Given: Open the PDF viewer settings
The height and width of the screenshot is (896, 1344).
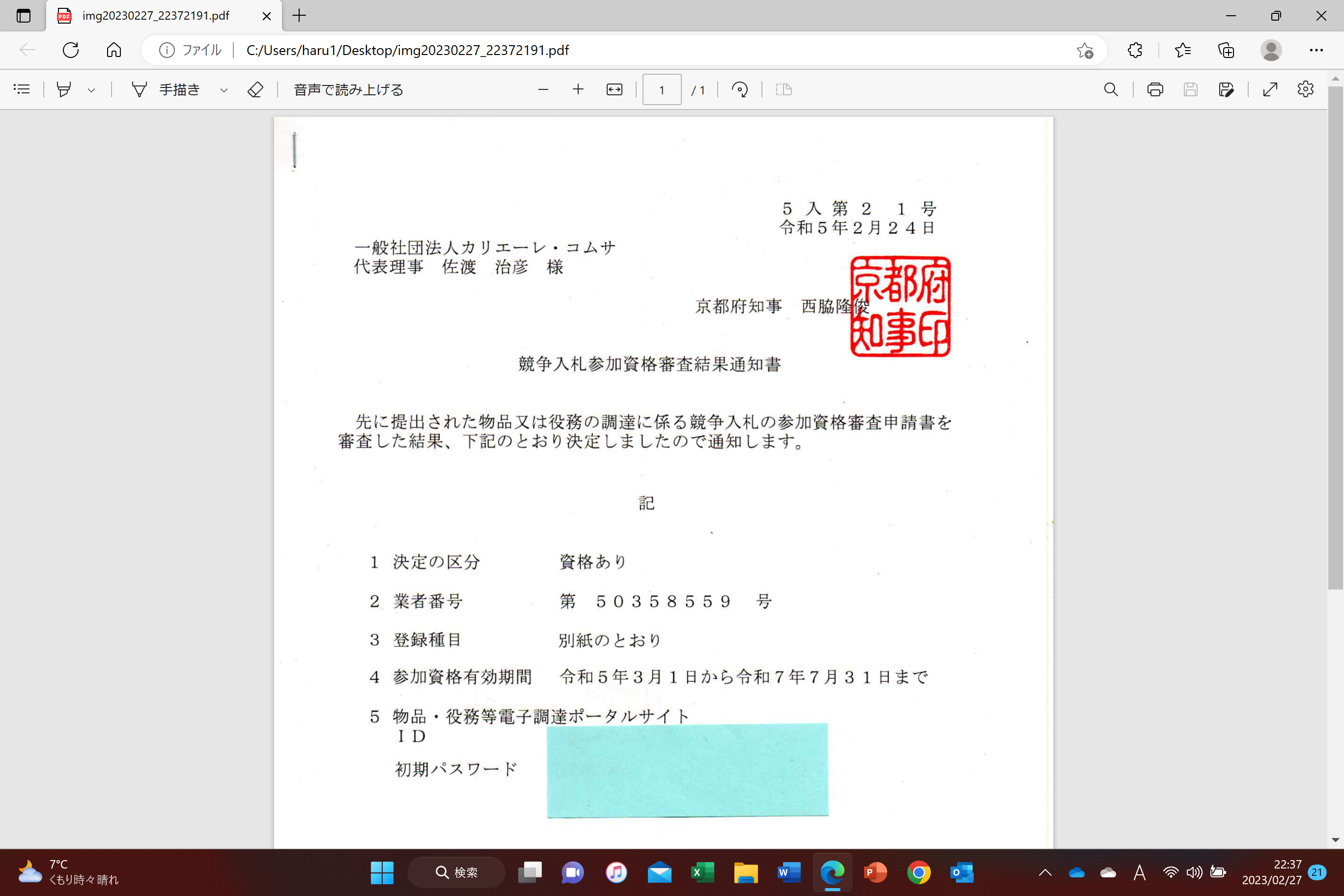Looking at the screenshot, I should tap(1306, 89).
